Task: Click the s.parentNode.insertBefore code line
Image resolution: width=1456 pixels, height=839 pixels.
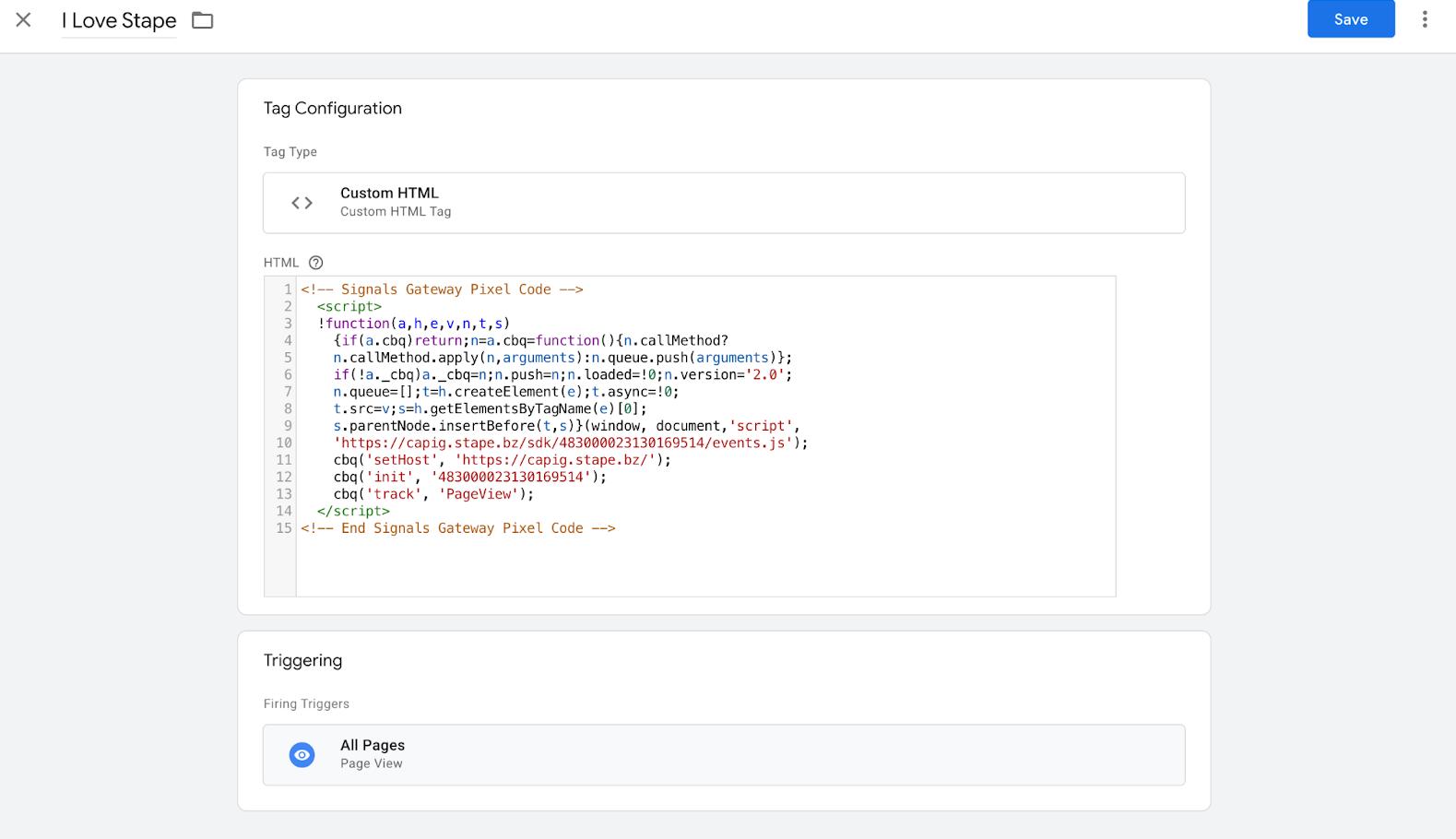Action: (567, 426)
